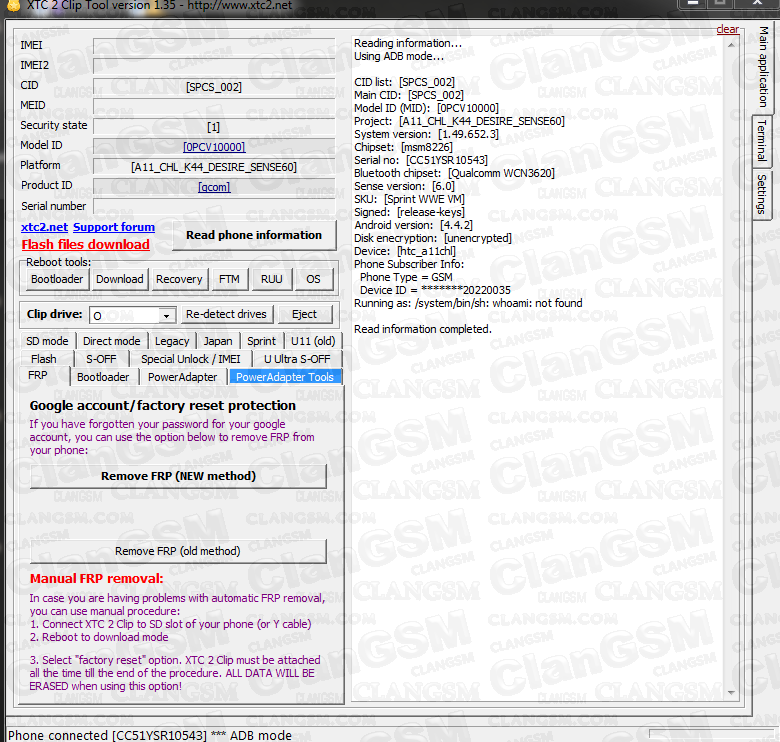Select the U Ultra S-OFF tab

[x=297, y=359]
